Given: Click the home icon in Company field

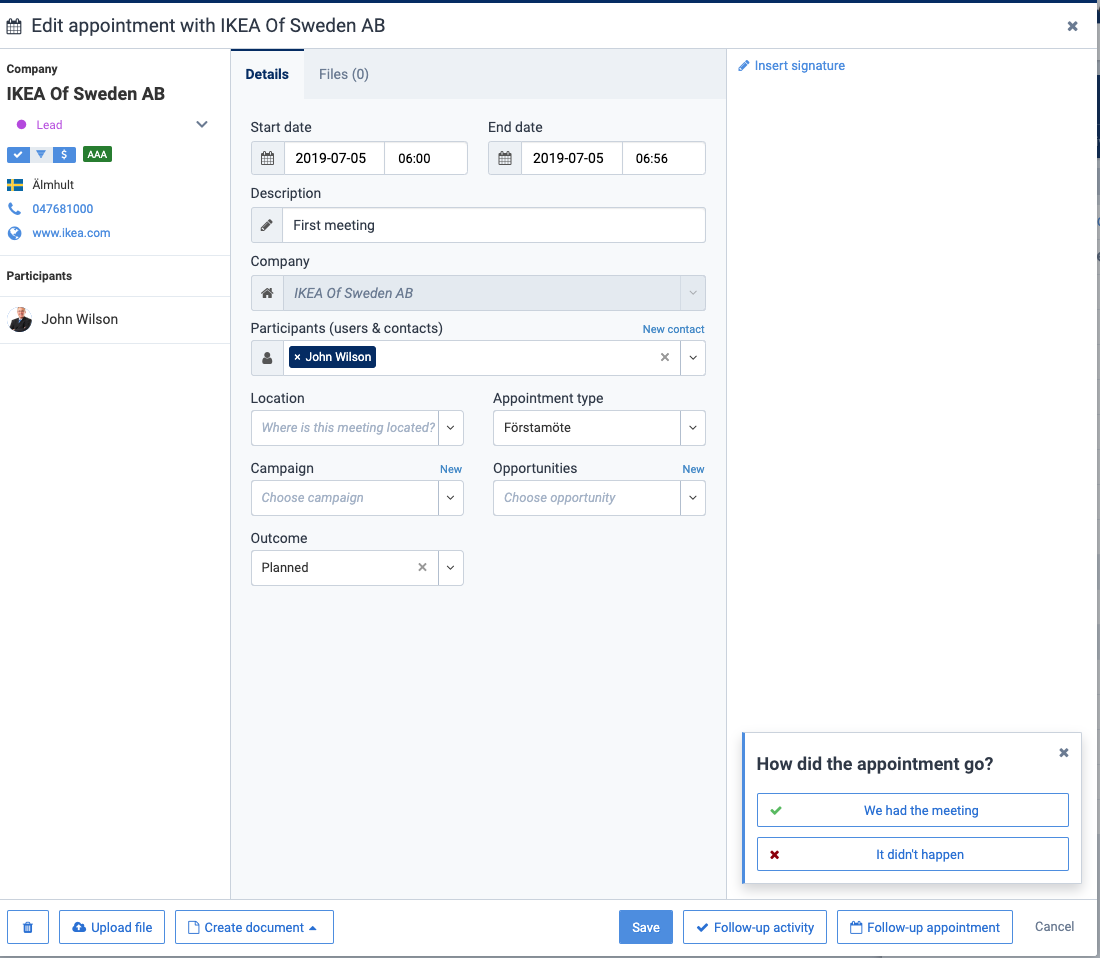Looking at the screenshot, I should pyautogui.click(x=267, y=293).
